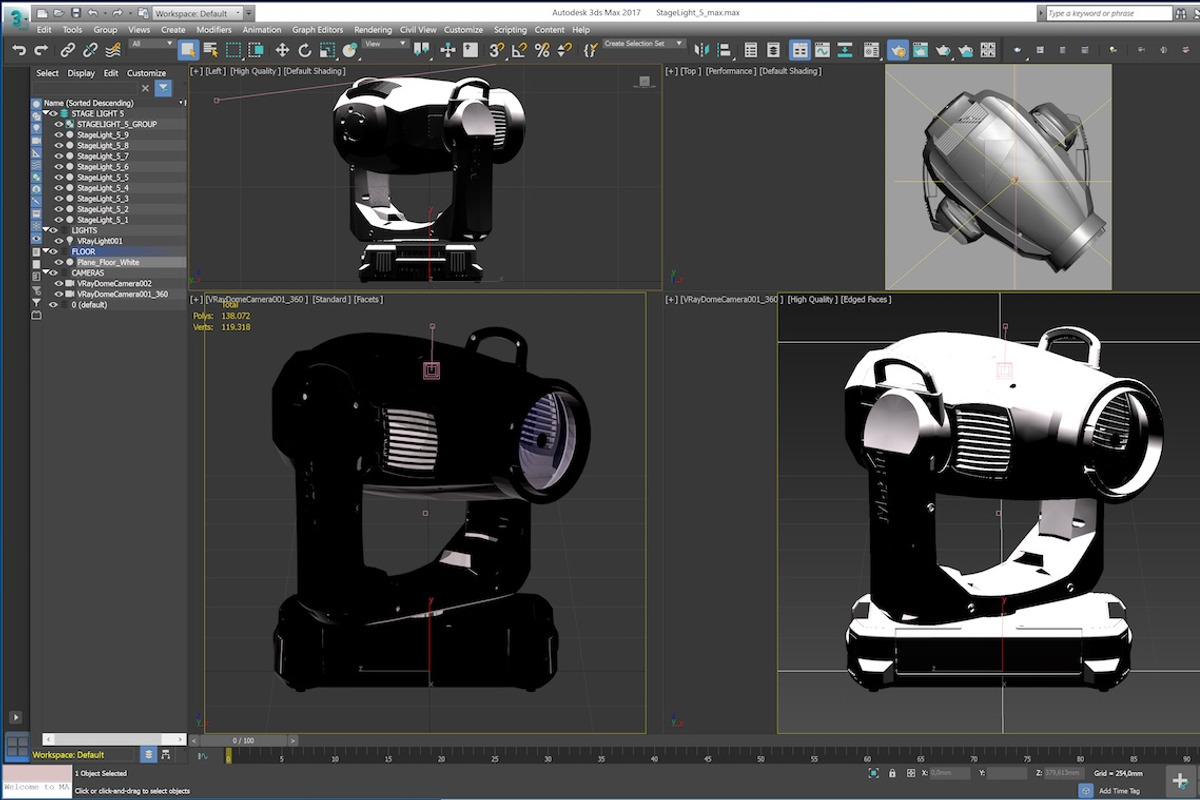Open Select by Name dialog icon

point(211,50)
